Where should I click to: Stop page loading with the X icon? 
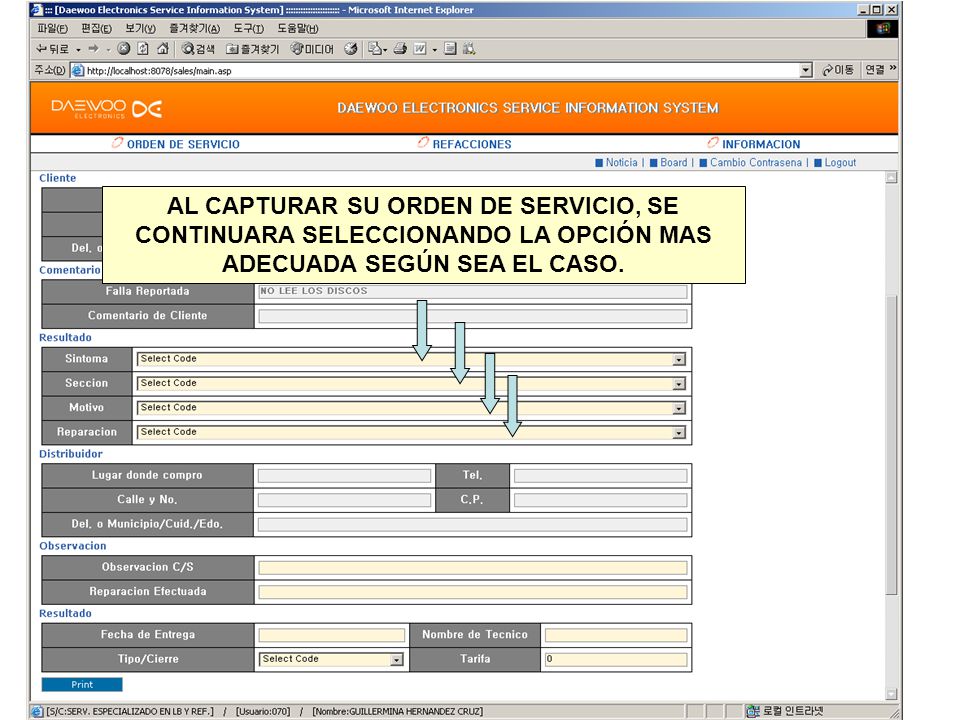pos(124,48)
